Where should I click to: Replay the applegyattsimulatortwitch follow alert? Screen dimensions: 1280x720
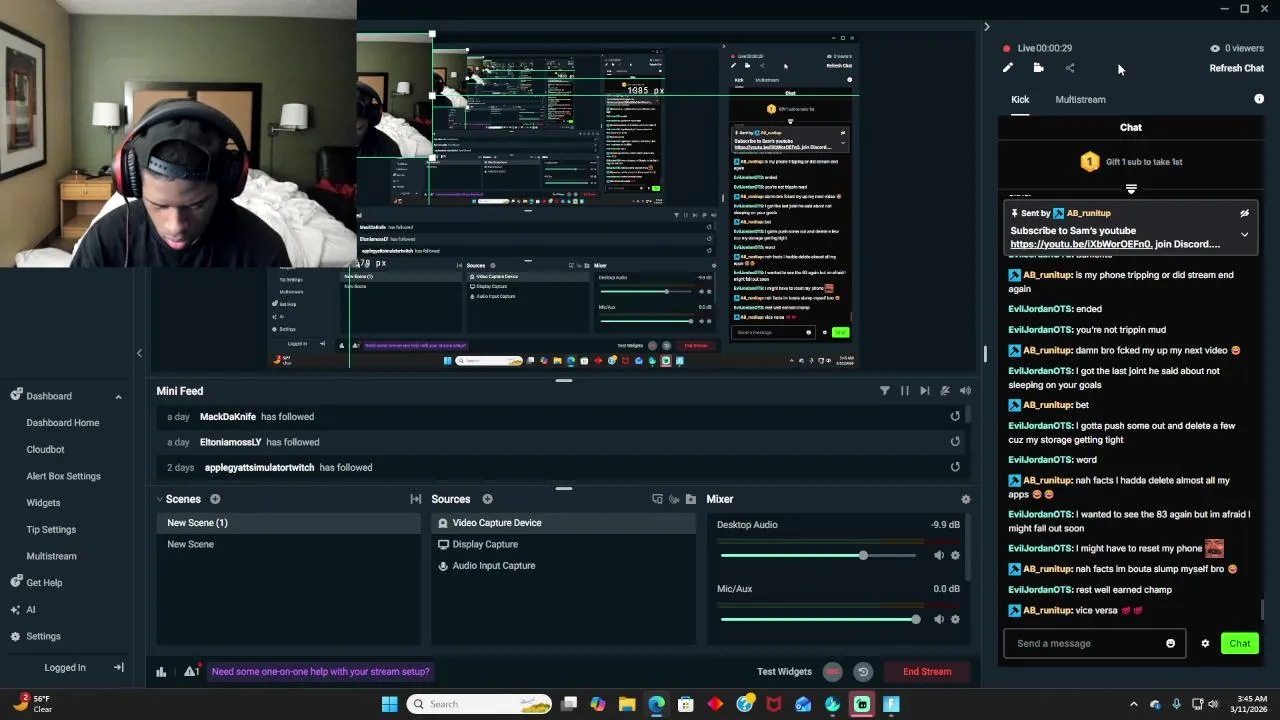click(955, 467)
